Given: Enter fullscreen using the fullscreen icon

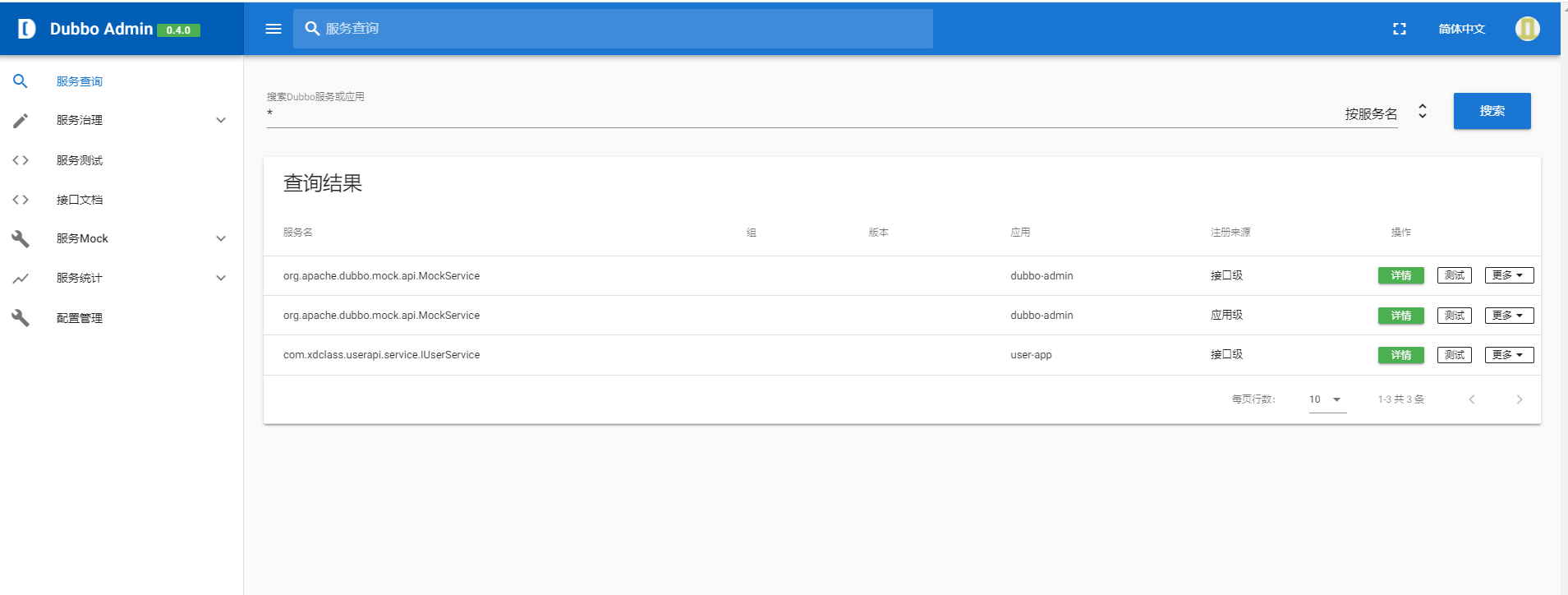Looking at the screenshot, I should coord(1400,29).
